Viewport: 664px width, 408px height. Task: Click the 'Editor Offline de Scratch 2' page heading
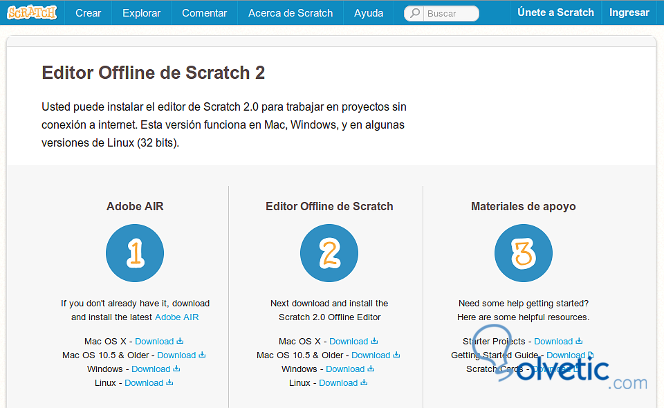point(153,73)
